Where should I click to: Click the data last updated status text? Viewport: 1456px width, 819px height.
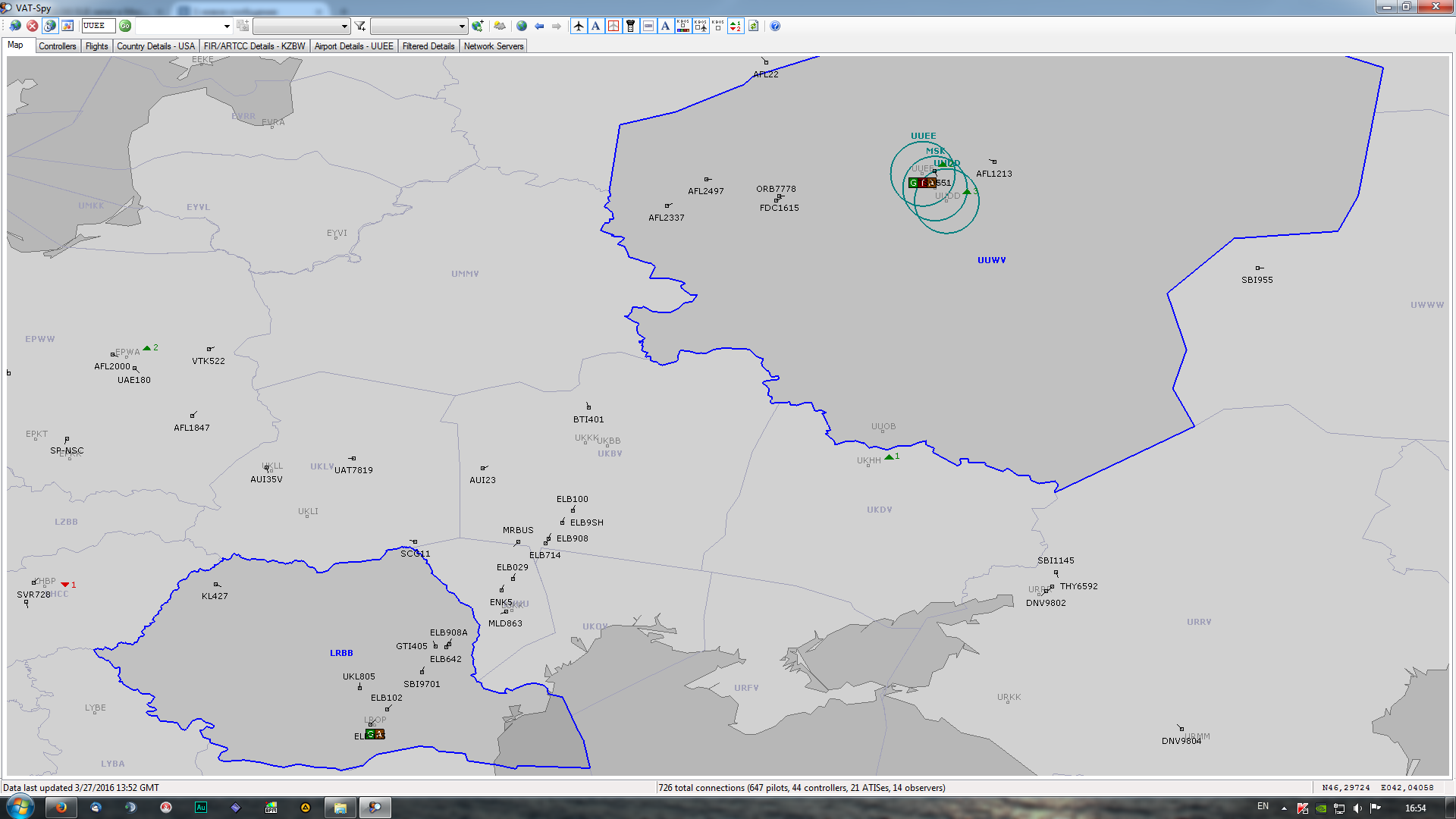point(81,788)
